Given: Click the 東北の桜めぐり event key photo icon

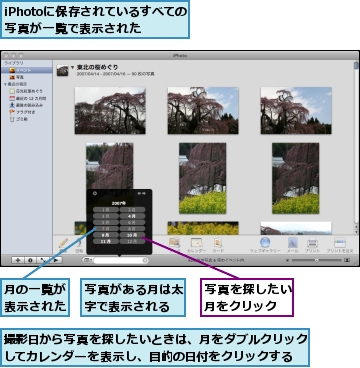Looking at the screenshot, I should [x=62, y=70].
